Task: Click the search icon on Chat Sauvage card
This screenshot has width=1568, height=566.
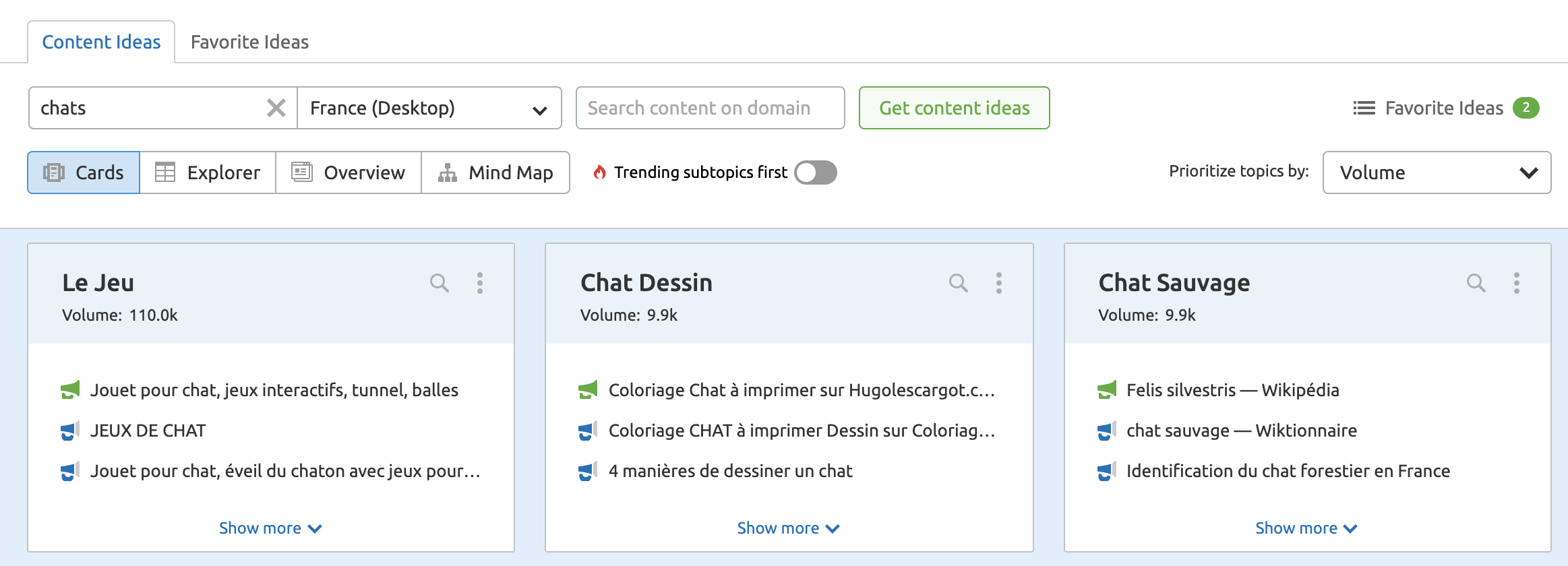Action: pyautogui.click(x=1476, y=283)
